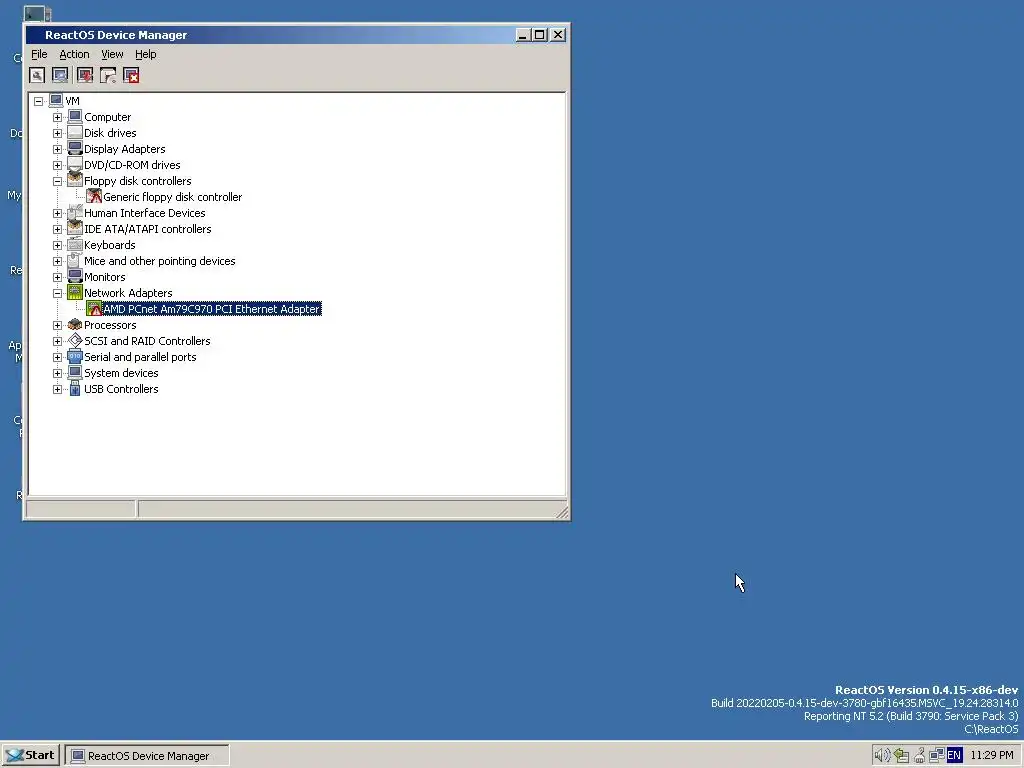Expand the Computer node
This screenshot has width=1024, height=768.
(x=57, y=118)
